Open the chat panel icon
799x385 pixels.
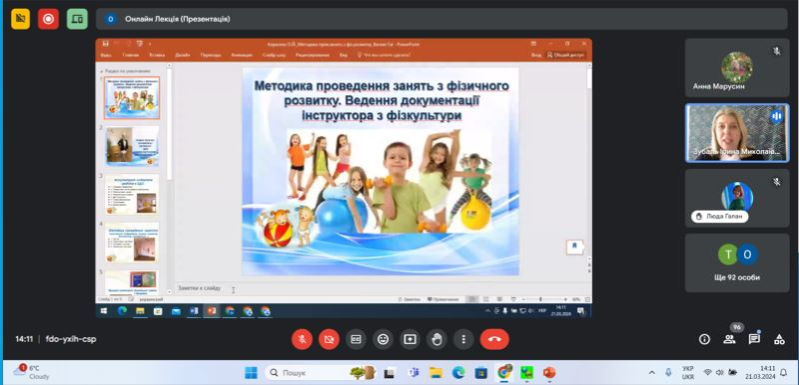click(754, 339)
